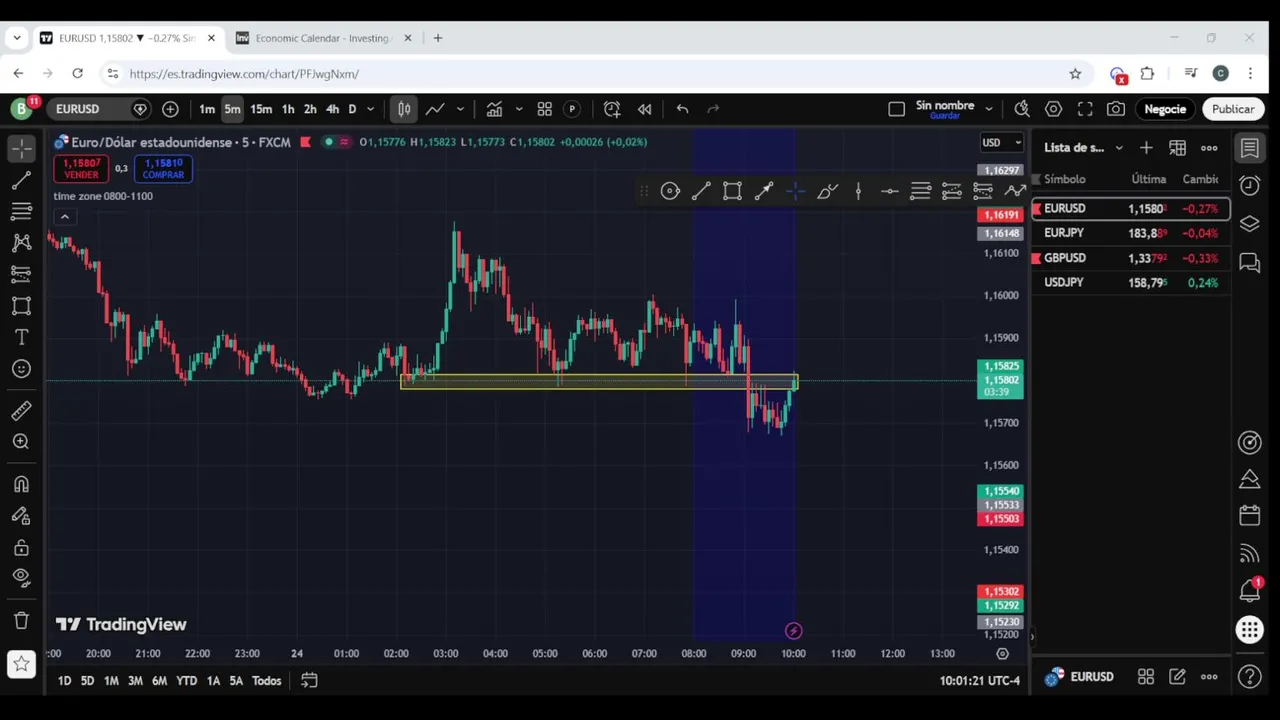Select the trend line tool in left toolbar
Viewport: 1280px width, 720px height.
21,180
